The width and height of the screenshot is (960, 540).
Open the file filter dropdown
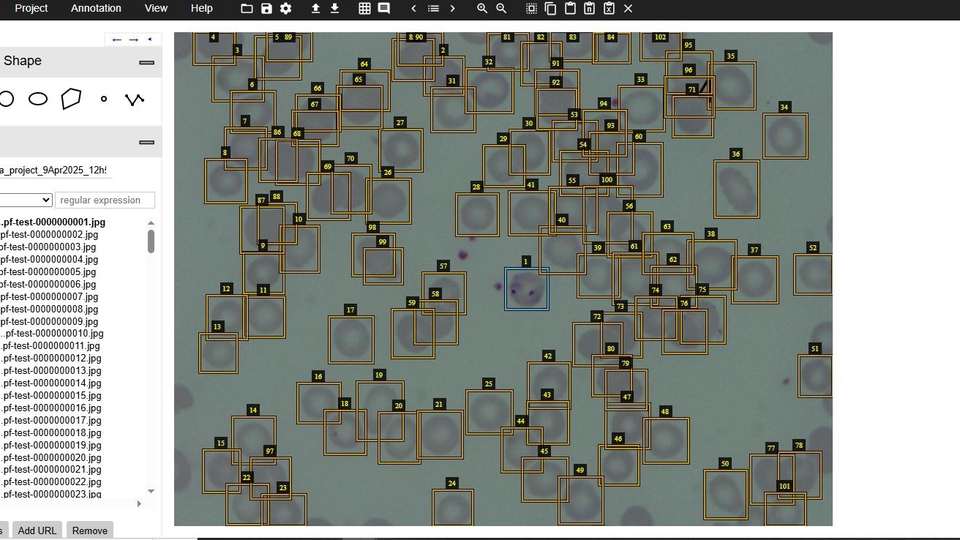(x=25, y=200)
